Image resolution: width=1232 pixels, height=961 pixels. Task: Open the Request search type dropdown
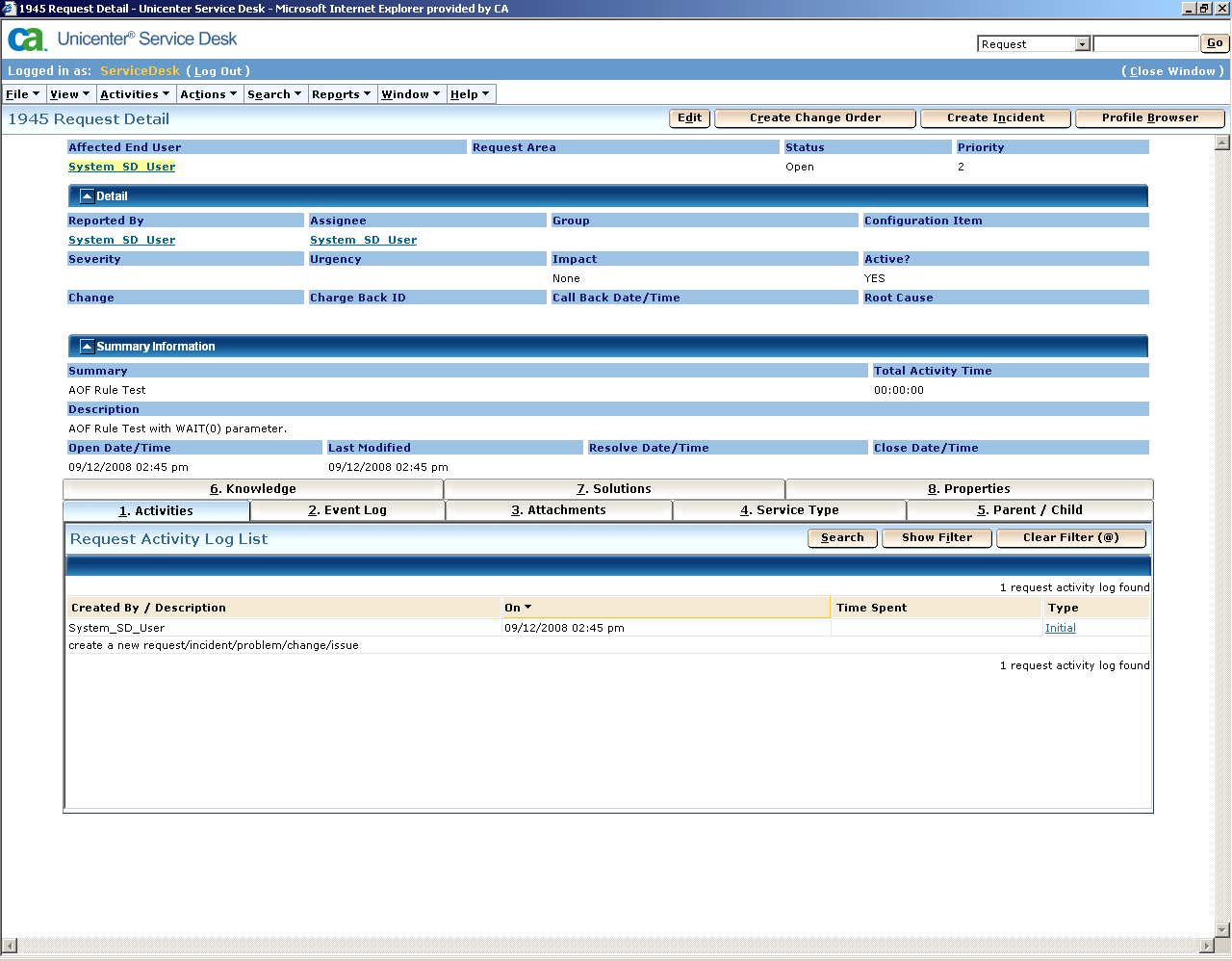point(1082,43)
